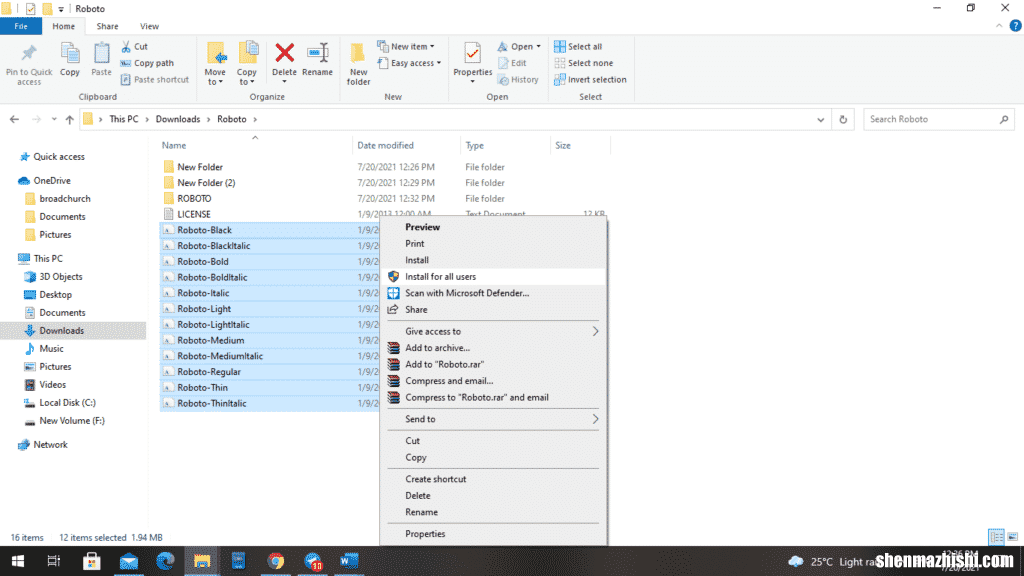Go up one folder level arrow
Screen dimensions: 1024x576
tap(69, 120)
